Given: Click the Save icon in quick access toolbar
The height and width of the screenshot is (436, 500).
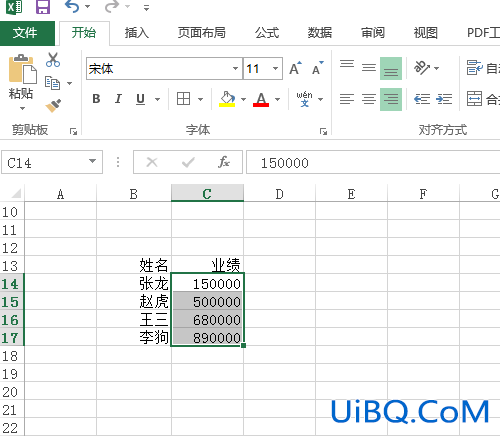Looking at the screenshot, I should click(43, 7).
